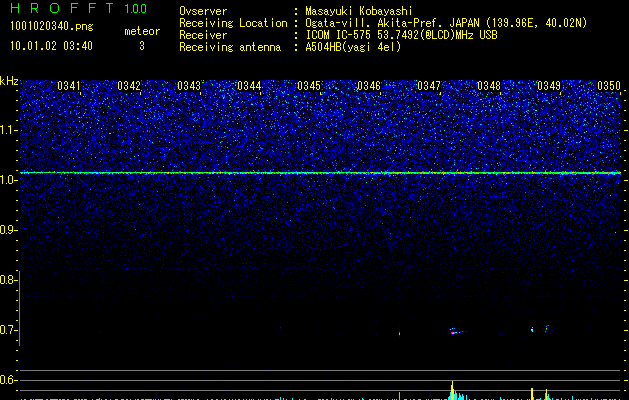Click the bright carrier line near 1.0 kHz

[321, 173]
